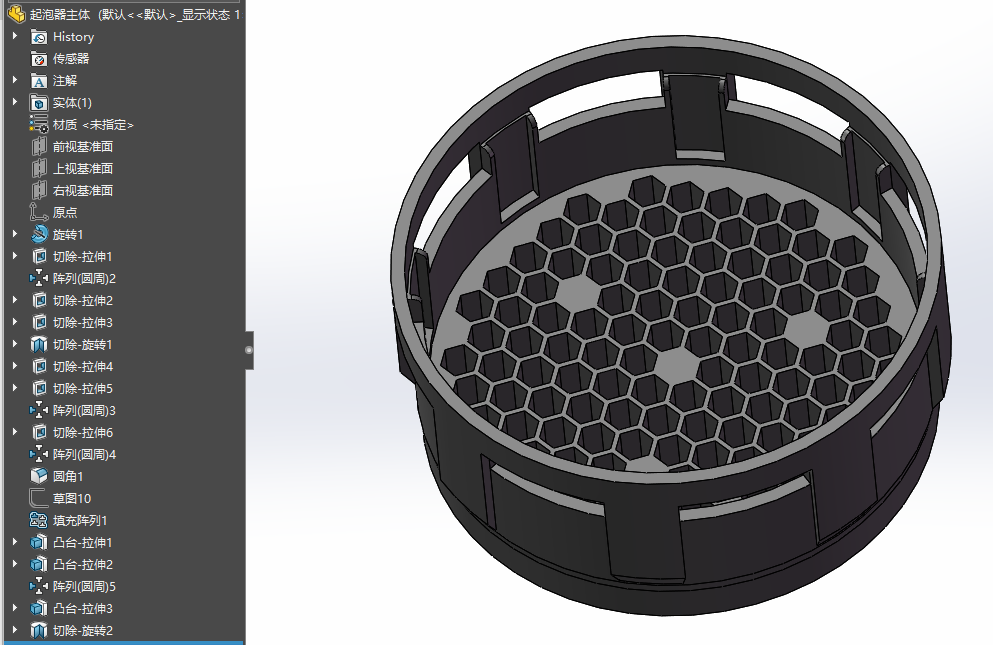
Task: Click the 注解 annotations icon
Action: pyautogui.click(x=39, y=81)
